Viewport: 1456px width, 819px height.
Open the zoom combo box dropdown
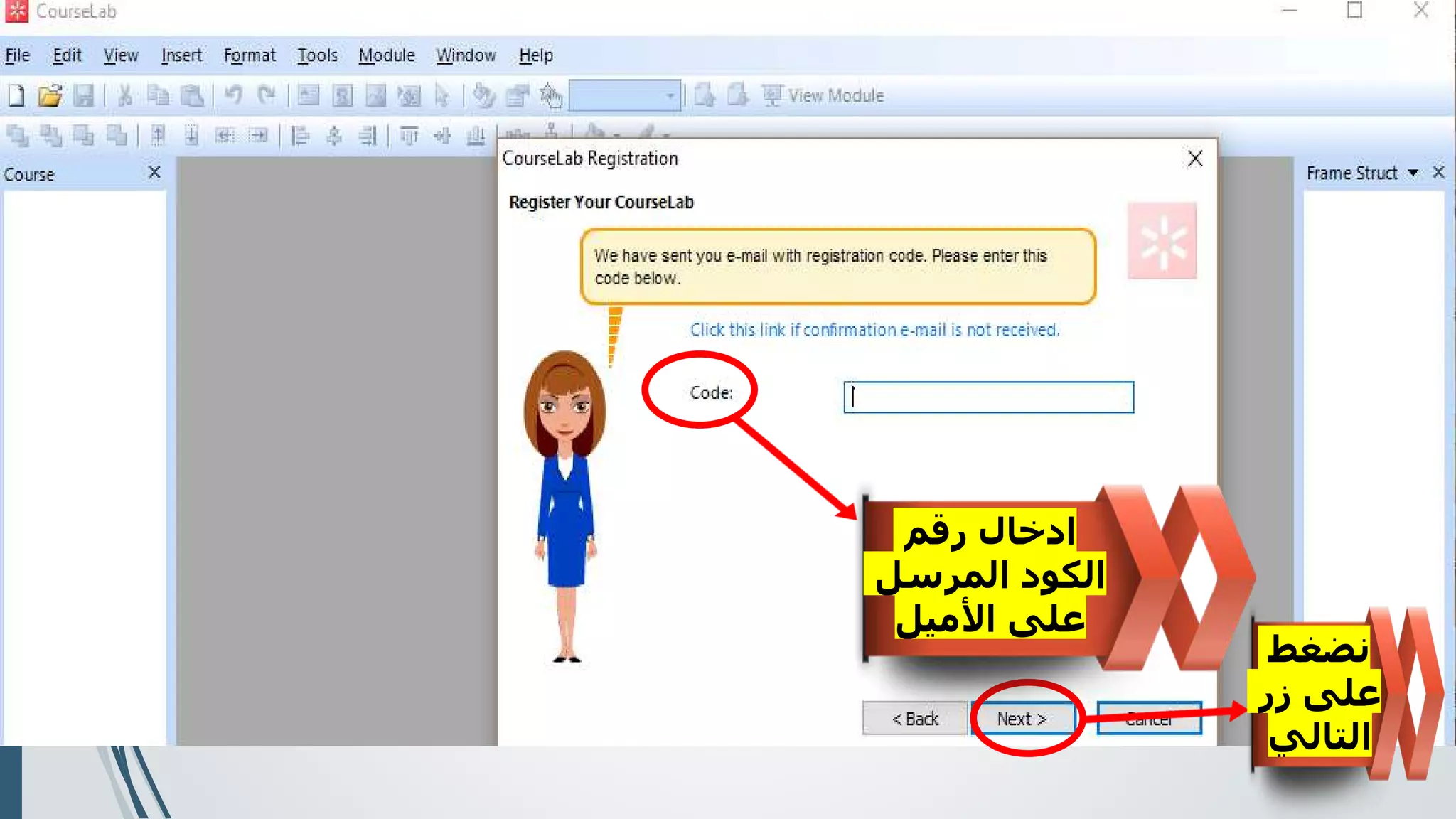point(670,95)
